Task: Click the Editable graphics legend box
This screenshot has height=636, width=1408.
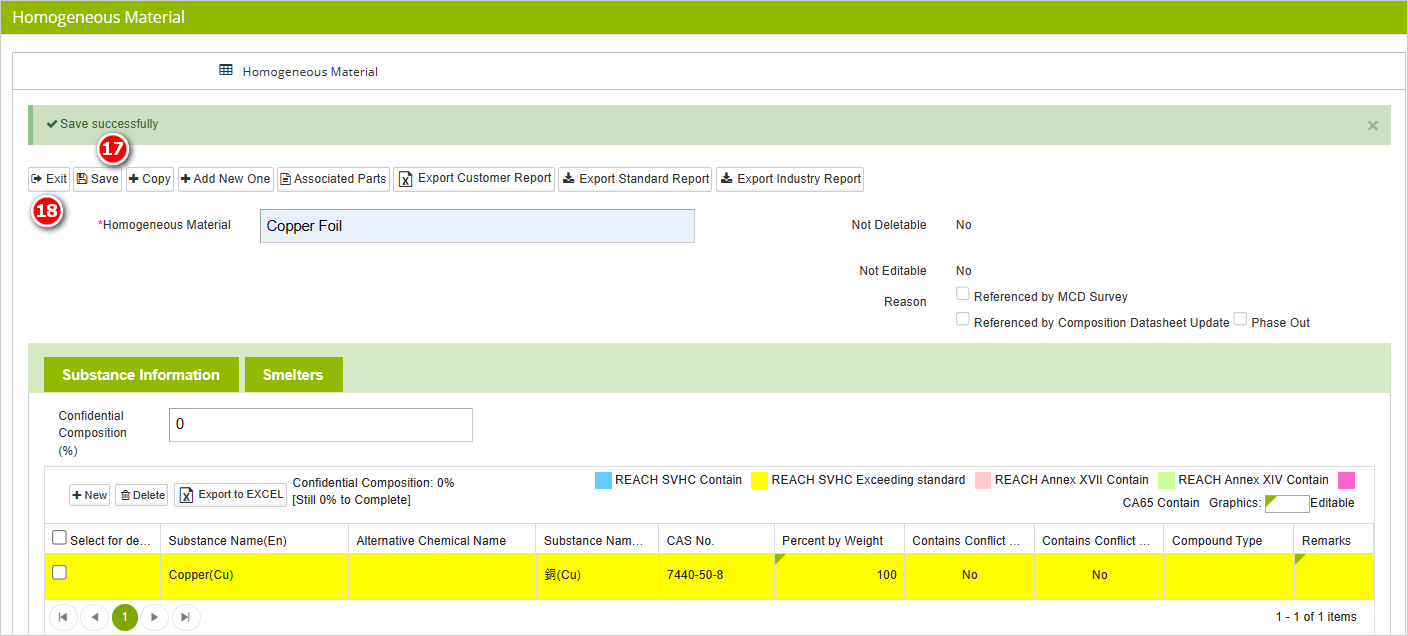Action: tap(1287, 503)
